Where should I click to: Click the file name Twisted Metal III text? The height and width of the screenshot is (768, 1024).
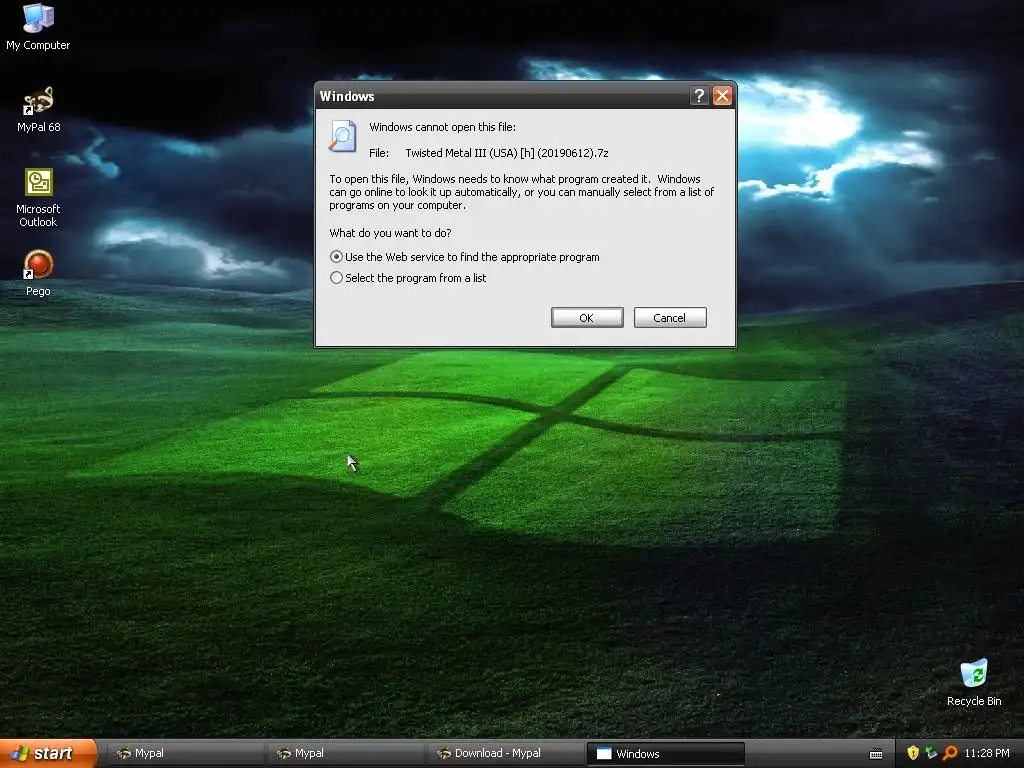(x=507, y=153)
